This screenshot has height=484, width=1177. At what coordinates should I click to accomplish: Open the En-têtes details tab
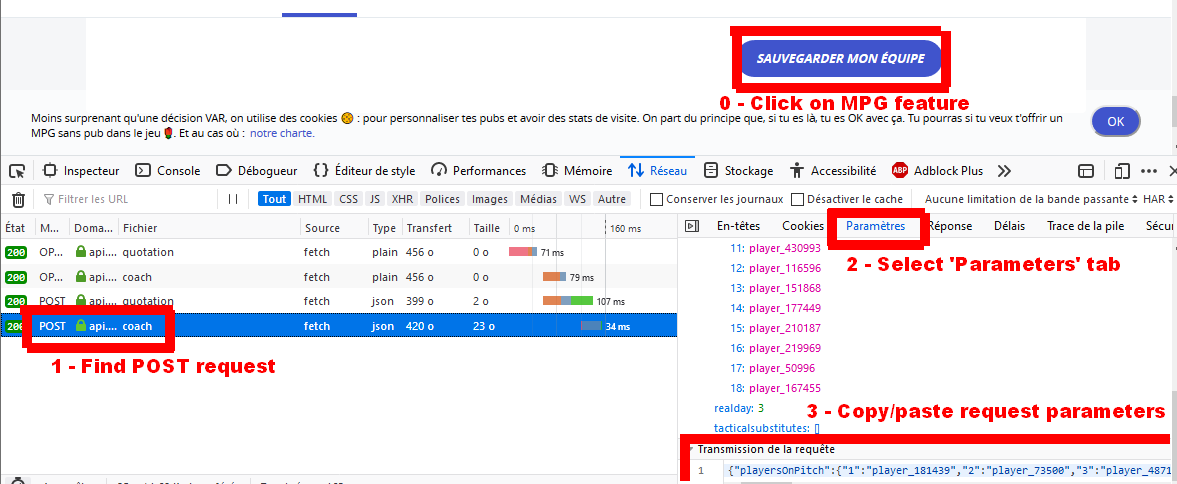point(739,226)
